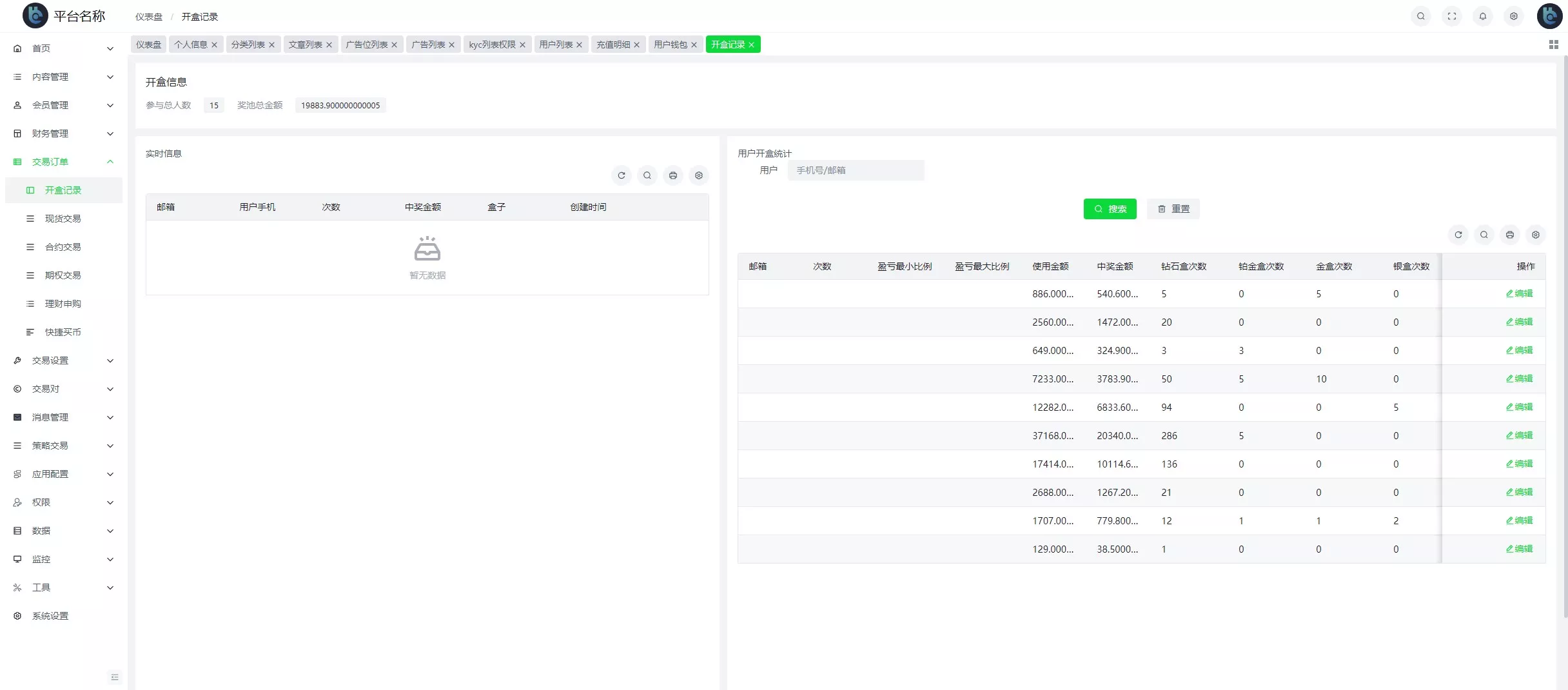Open column settings gear in 用户开盒统计 table
Screen dimensions: 1568x690
pos(1535,235)
